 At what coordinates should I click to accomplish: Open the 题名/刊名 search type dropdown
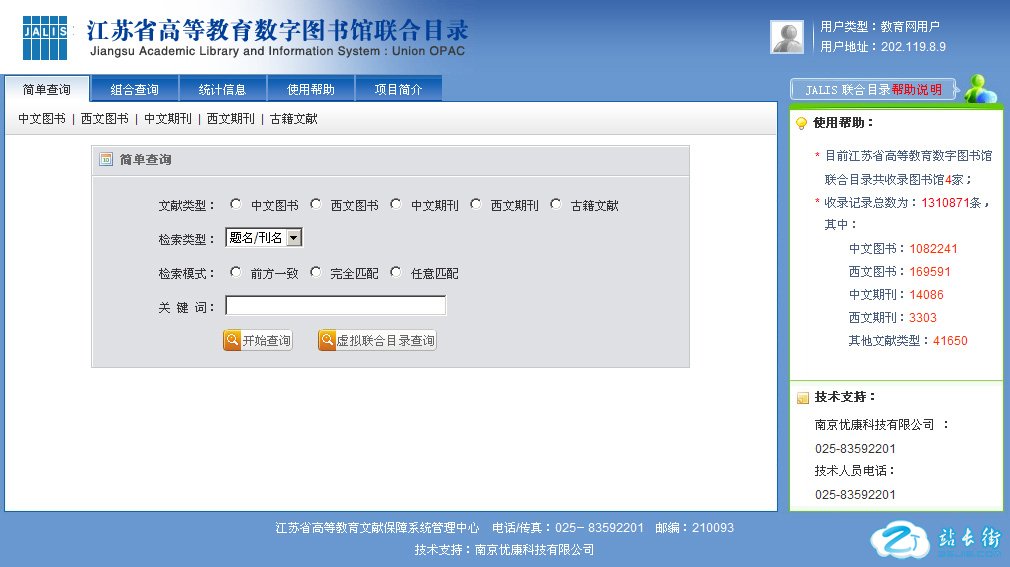tap(294, 238)
